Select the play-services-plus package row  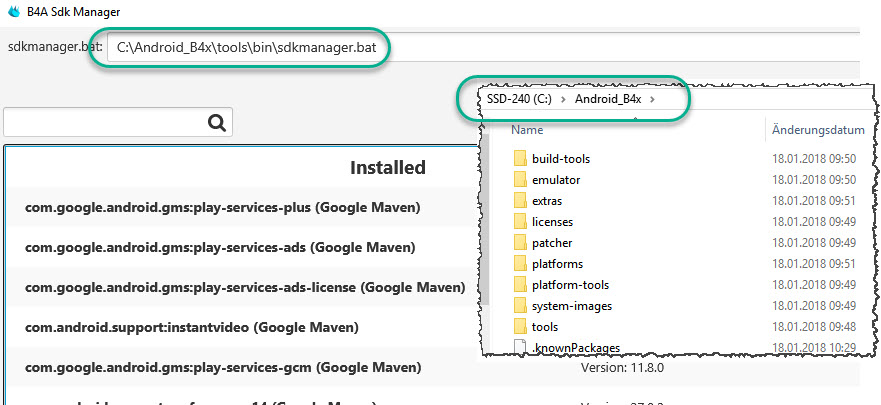244,207
